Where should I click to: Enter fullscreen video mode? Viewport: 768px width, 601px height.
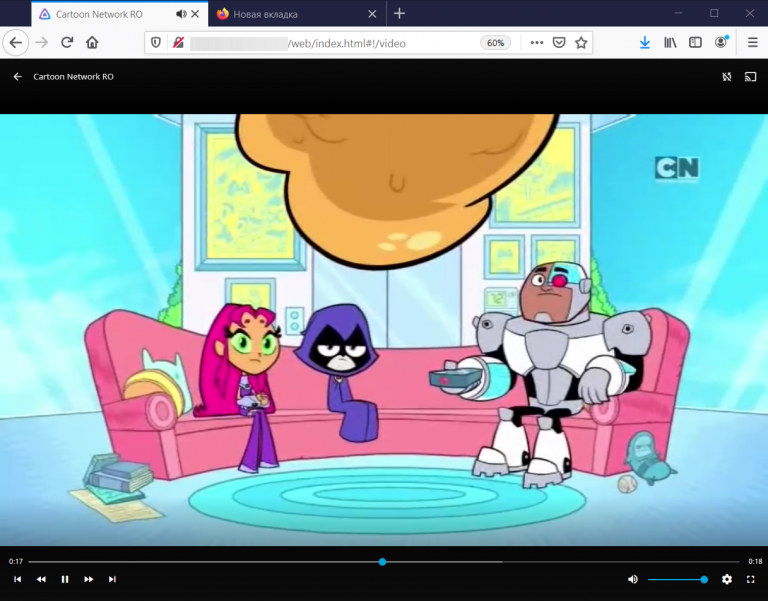[750, 579]
